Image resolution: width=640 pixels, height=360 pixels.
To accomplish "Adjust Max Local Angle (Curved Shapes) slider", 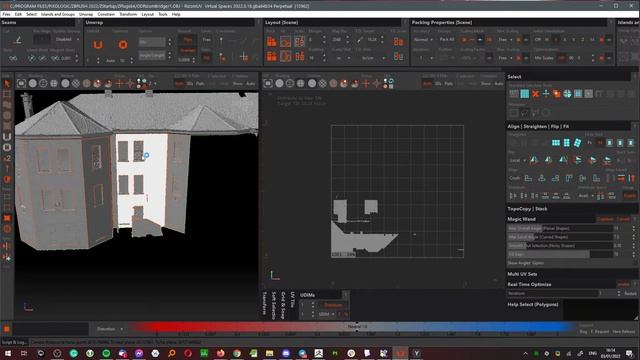I will click(560, 237).
